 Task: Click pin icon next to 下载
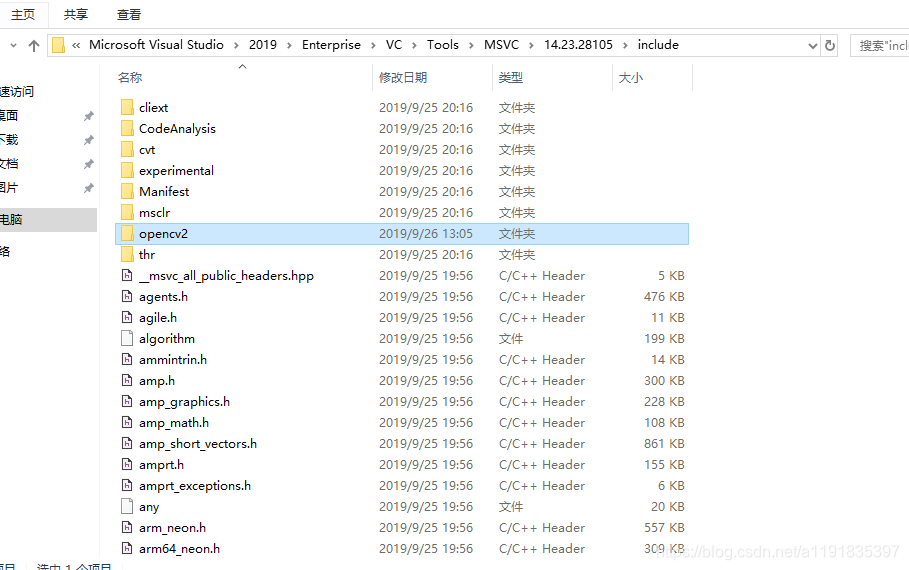(88, 140)
